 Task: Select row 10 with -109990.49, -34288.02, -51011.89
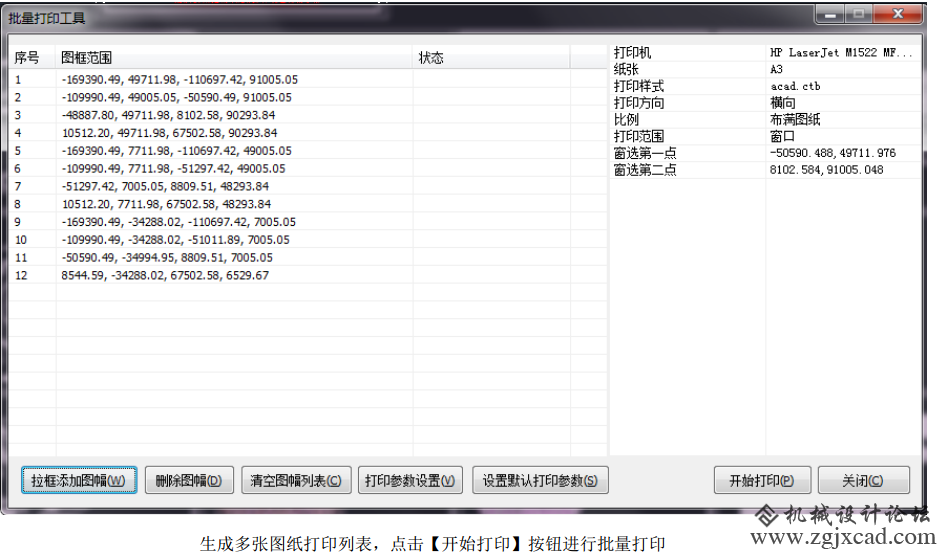308,240
